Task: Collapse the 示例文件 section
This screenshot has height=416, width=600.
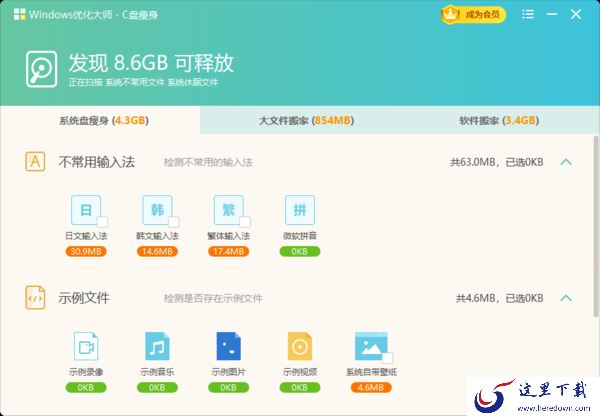Action: coord(566,298)
